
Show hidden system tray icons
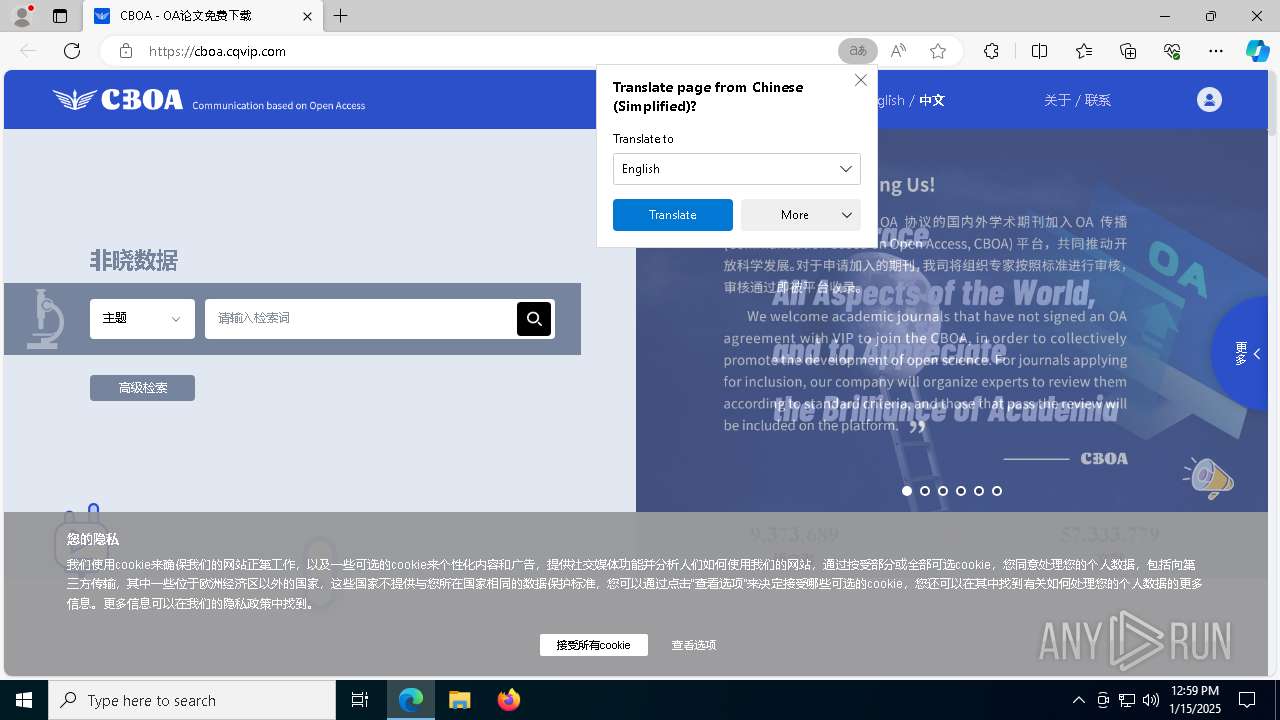(x=1078, y=700)
